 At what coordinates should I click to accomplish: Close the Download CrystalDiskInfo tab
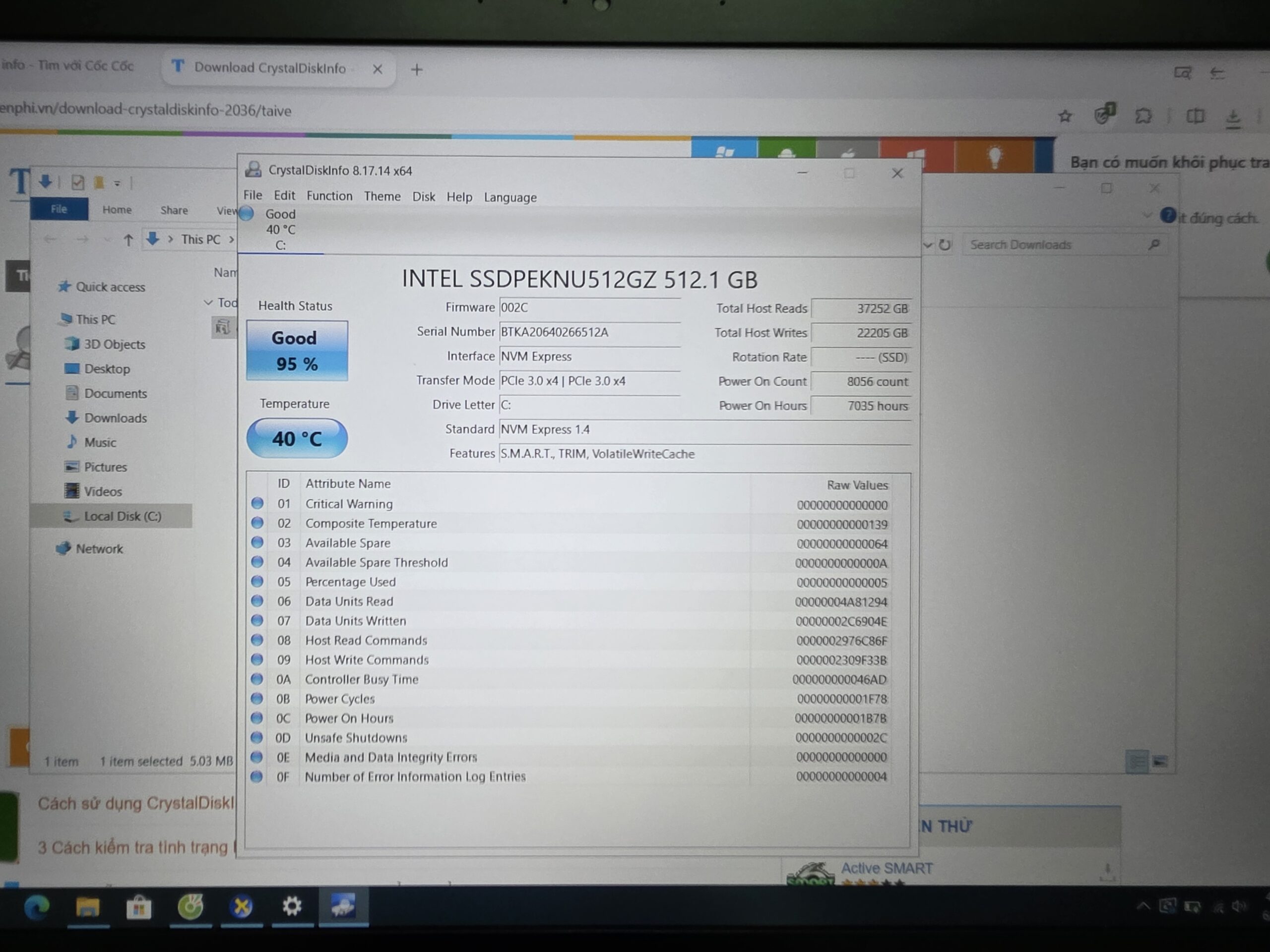point(377,69)
